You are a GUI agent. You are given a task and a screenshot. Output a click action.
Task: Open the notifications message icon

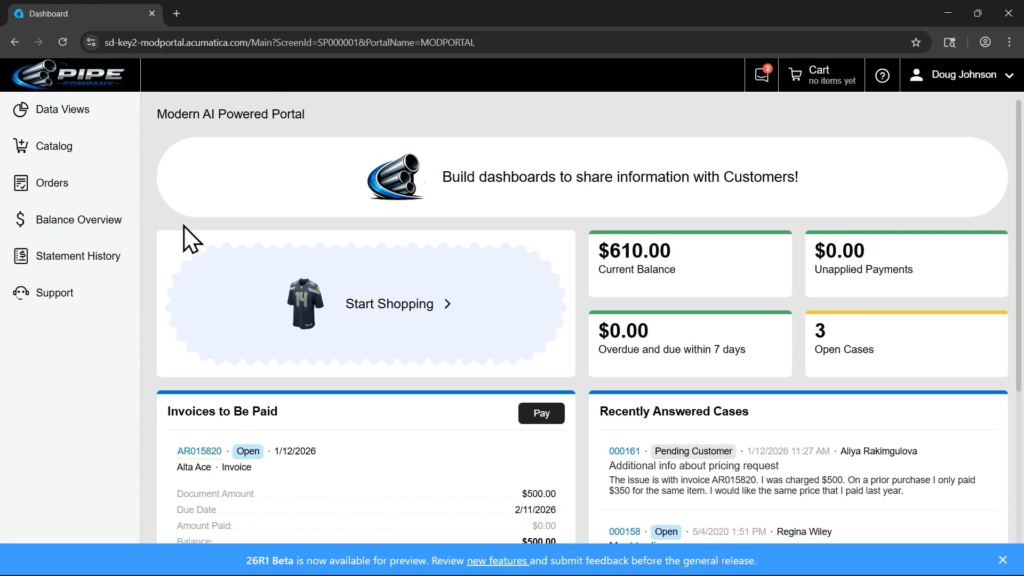(x=762, y=75)
